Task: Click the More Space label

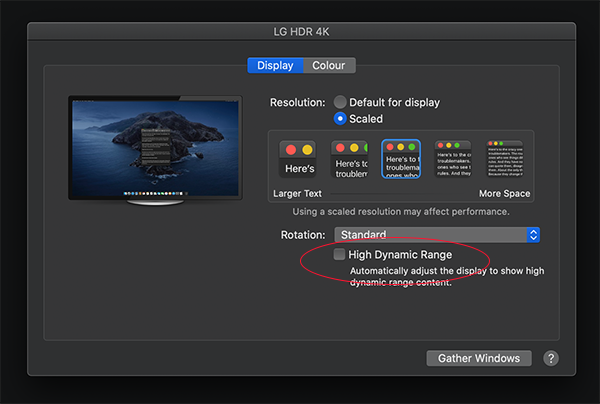Action: coord(504,194)
